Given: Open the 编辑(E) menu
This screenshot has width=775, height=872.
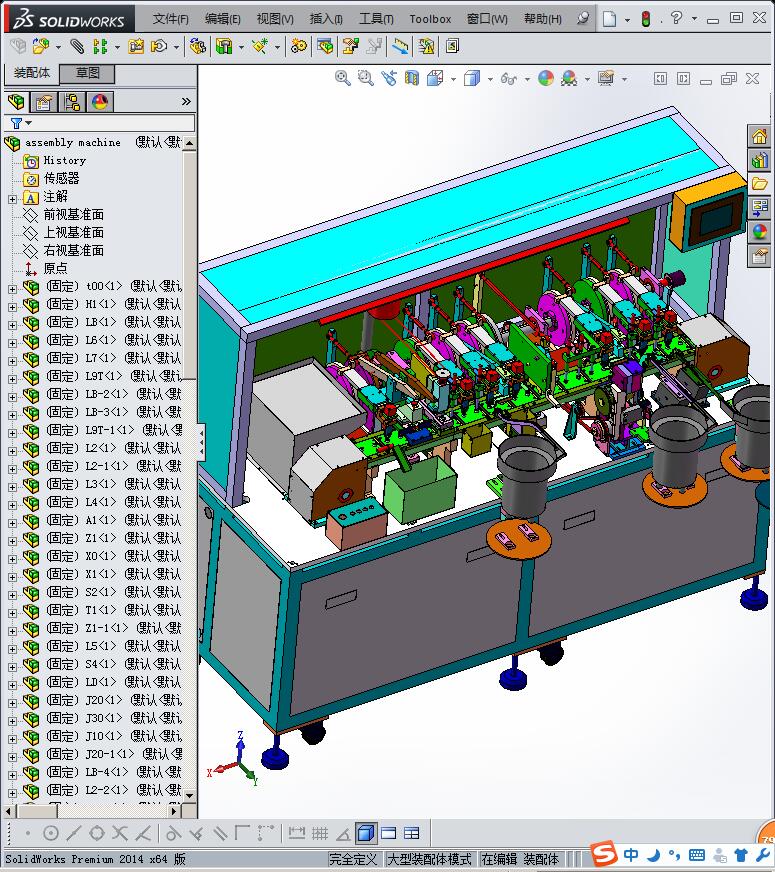Looking at the screenshot, I should (222, 19).
